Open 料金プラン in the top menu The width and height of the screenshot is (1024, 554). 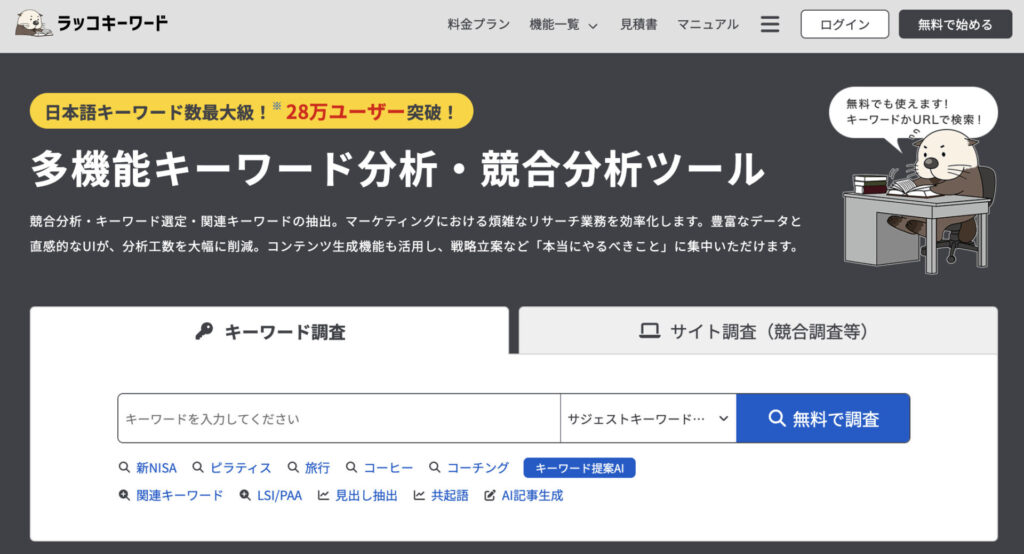click(478, 24)
